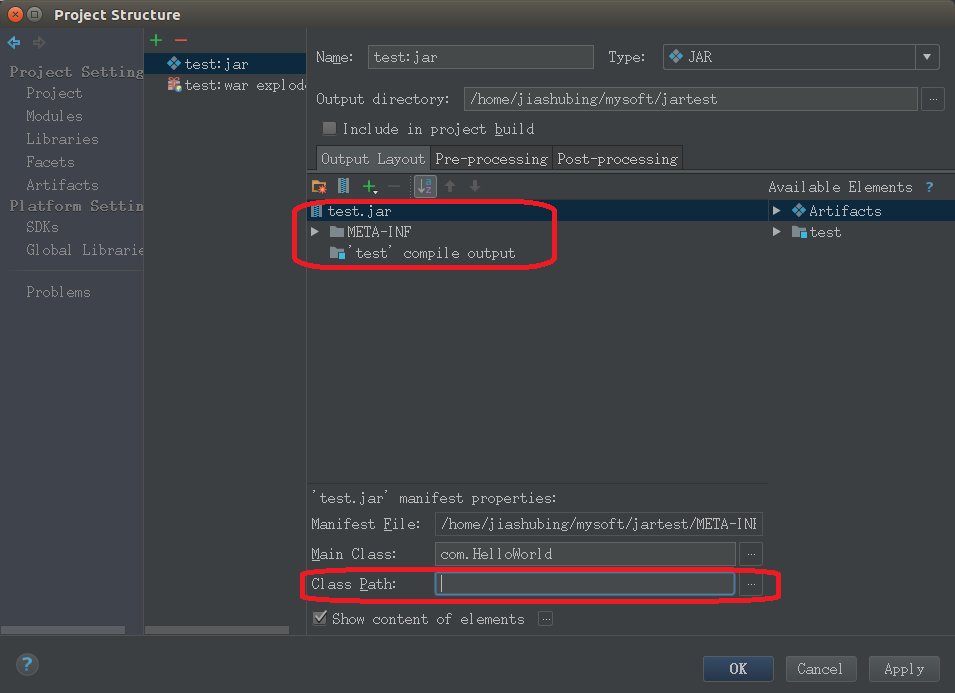This screenshot has width=955, height=693.
Task: Click the Apply button
Action: (904, 669)
